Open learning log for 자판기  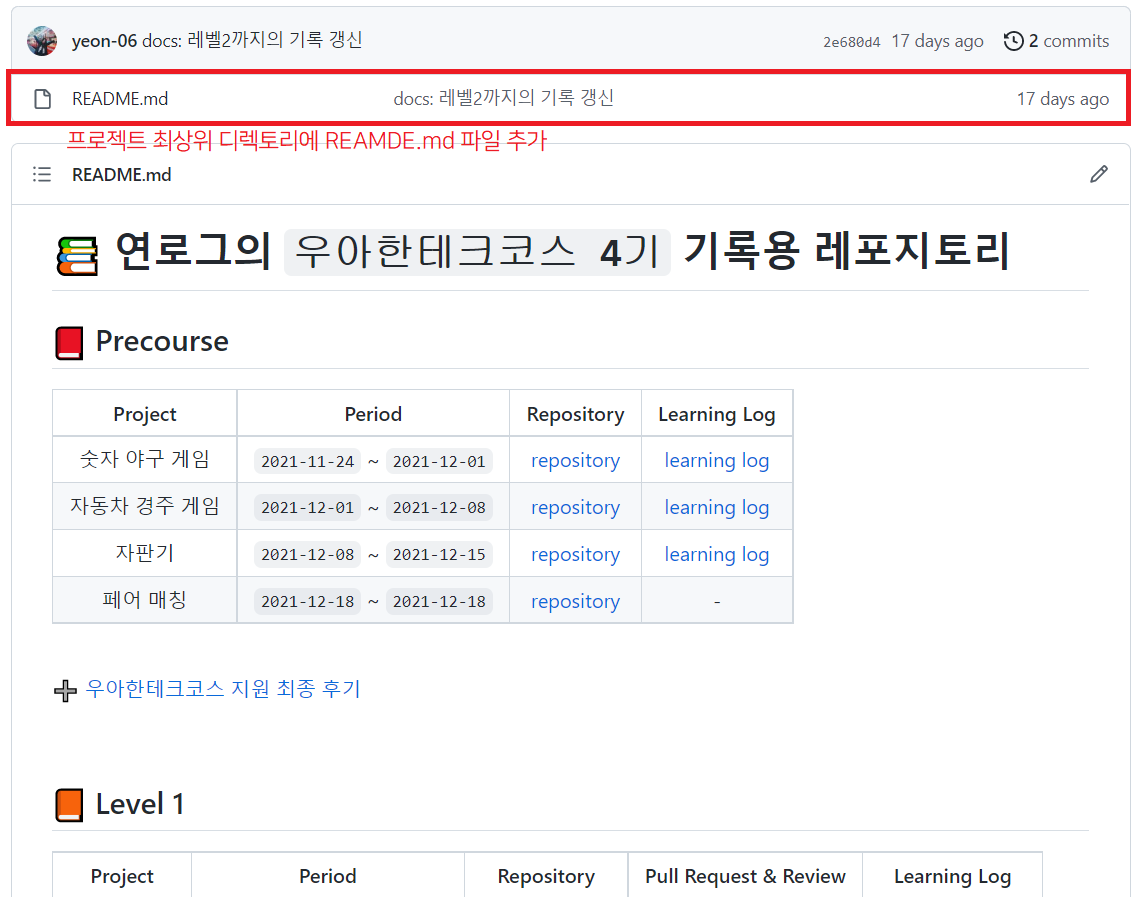pyautogui.click(x=717, y=554)
